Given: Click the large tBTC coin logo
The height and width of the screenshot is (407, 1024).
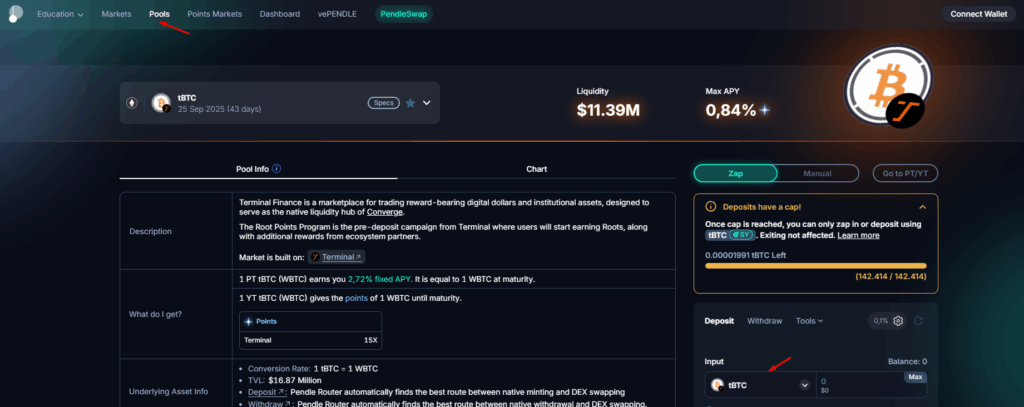Looking at the screenshot, I should [888, 84].
